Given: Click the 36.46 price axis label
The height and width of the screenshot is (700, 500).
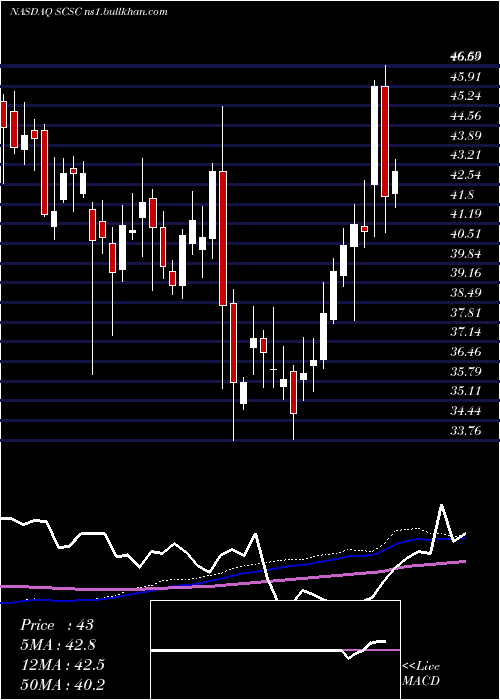Looking at the screenshot, I should [x=466, y=352].
